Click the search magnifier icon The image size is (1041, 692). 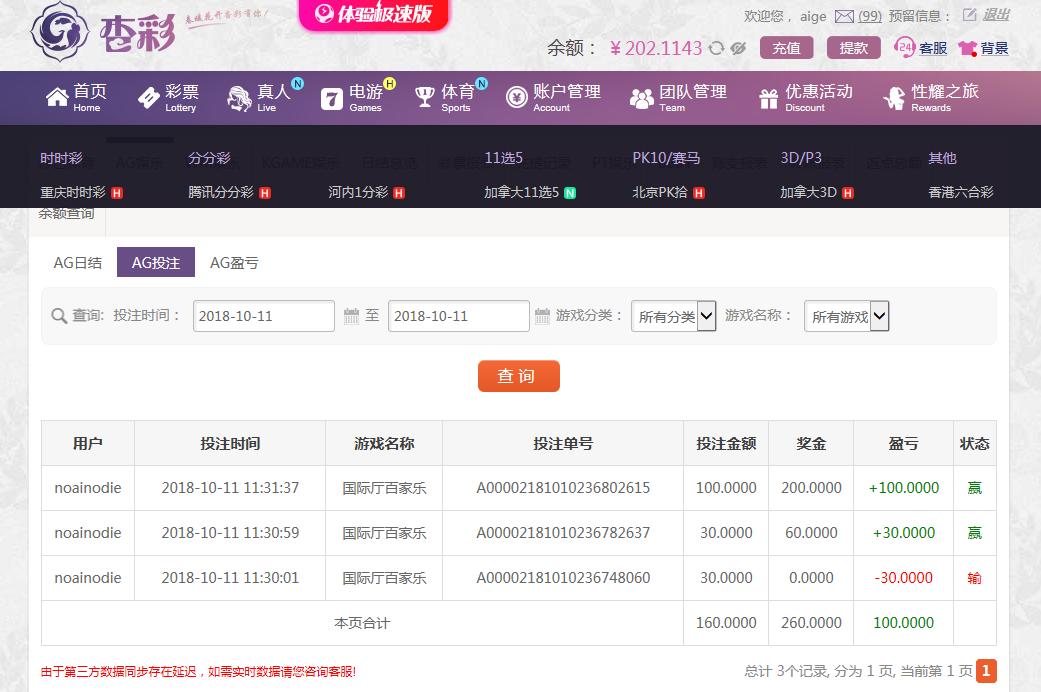59,316
